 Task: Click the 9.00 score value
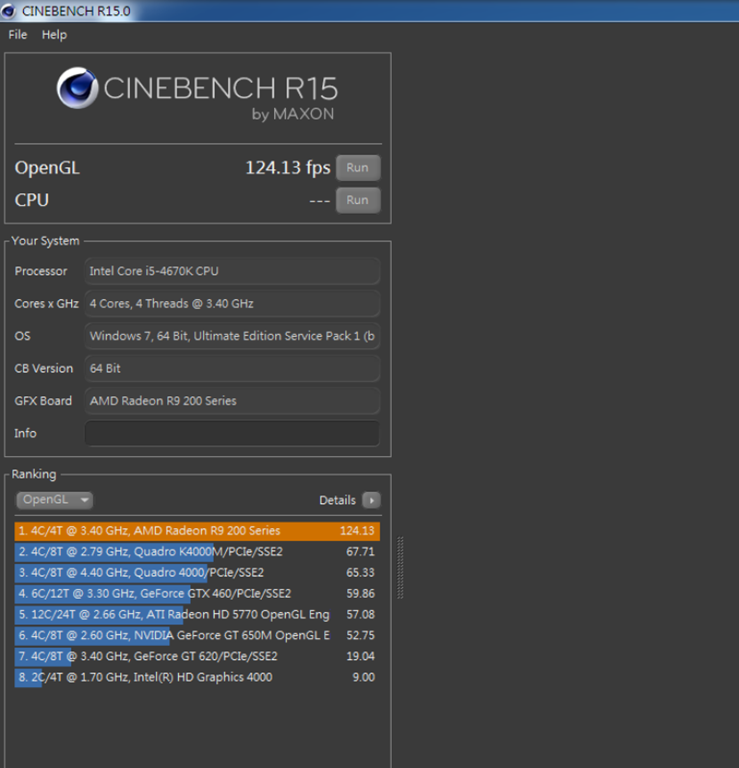tap(364, 677)
